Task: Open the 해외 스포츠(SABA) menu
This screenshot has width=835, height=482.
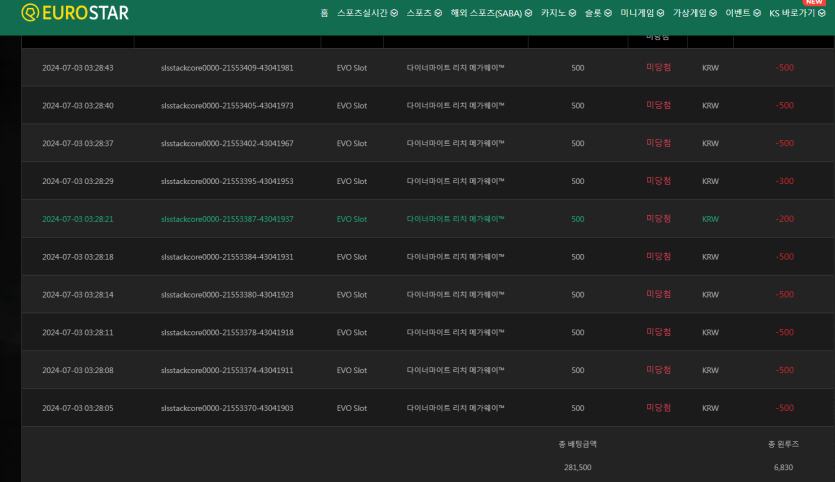Action: pos(491,13)
